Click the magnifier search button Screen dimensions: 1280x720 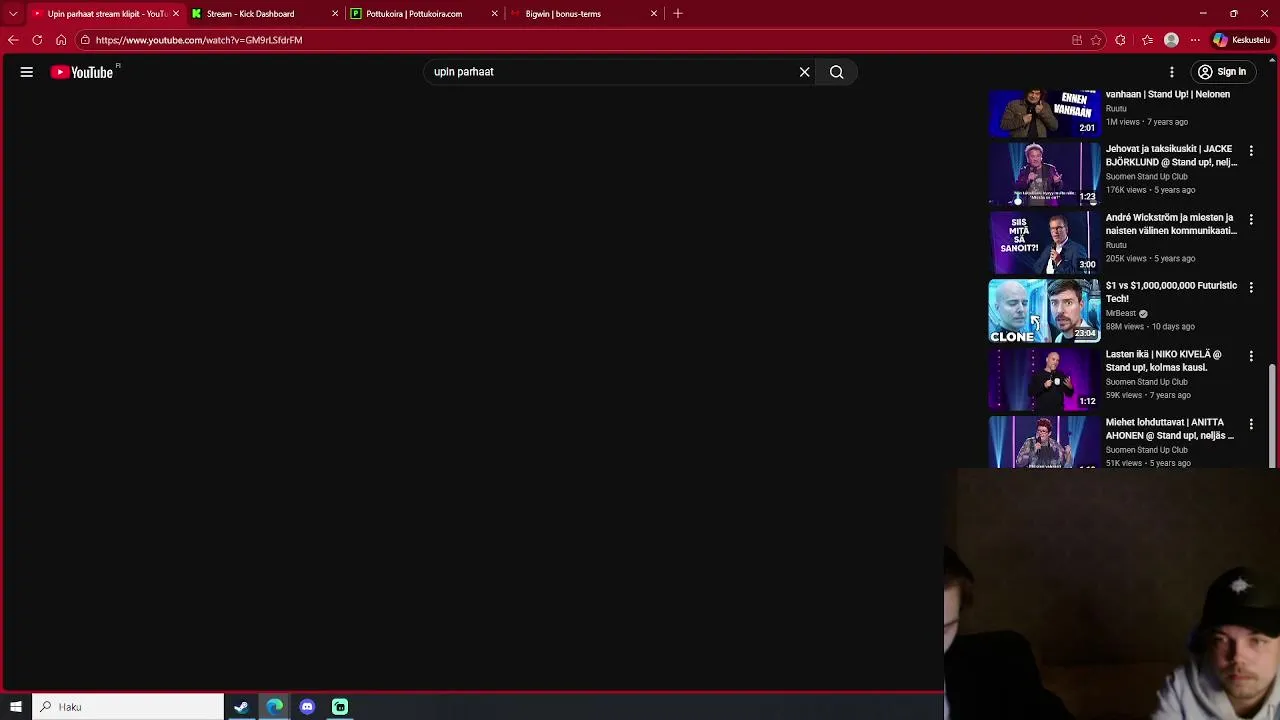(837, 72)
